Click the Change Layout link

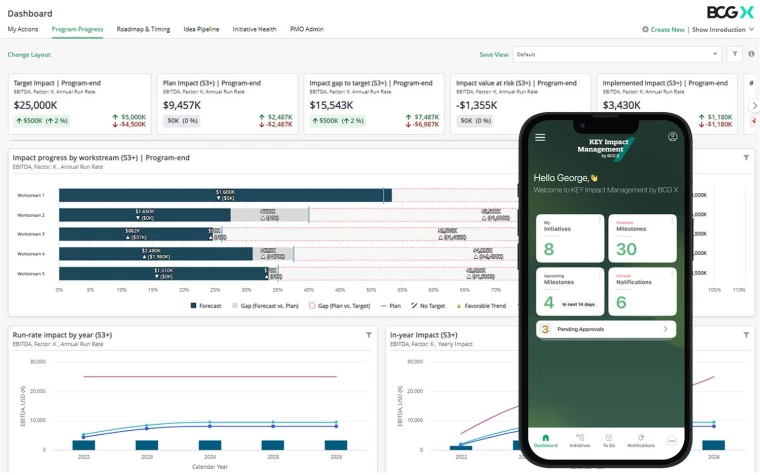29,55
